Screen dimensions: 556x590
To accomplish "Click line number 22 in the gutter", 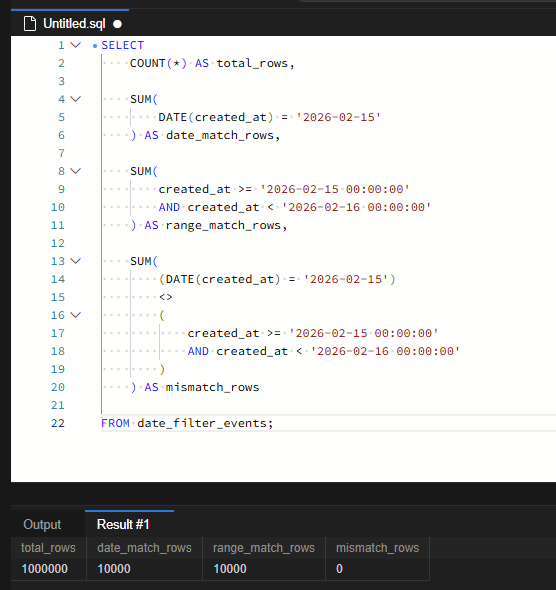I will coord(58,423).
